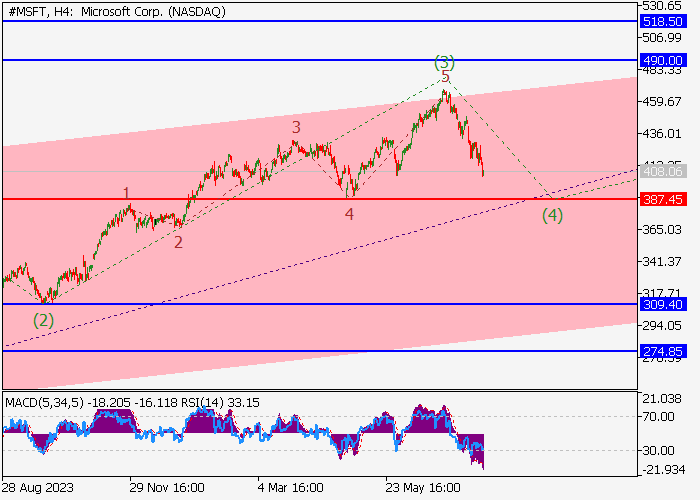This screenshot has width=700, height=500.
Task: Click red wave label 1
Action: pos(126,193)
